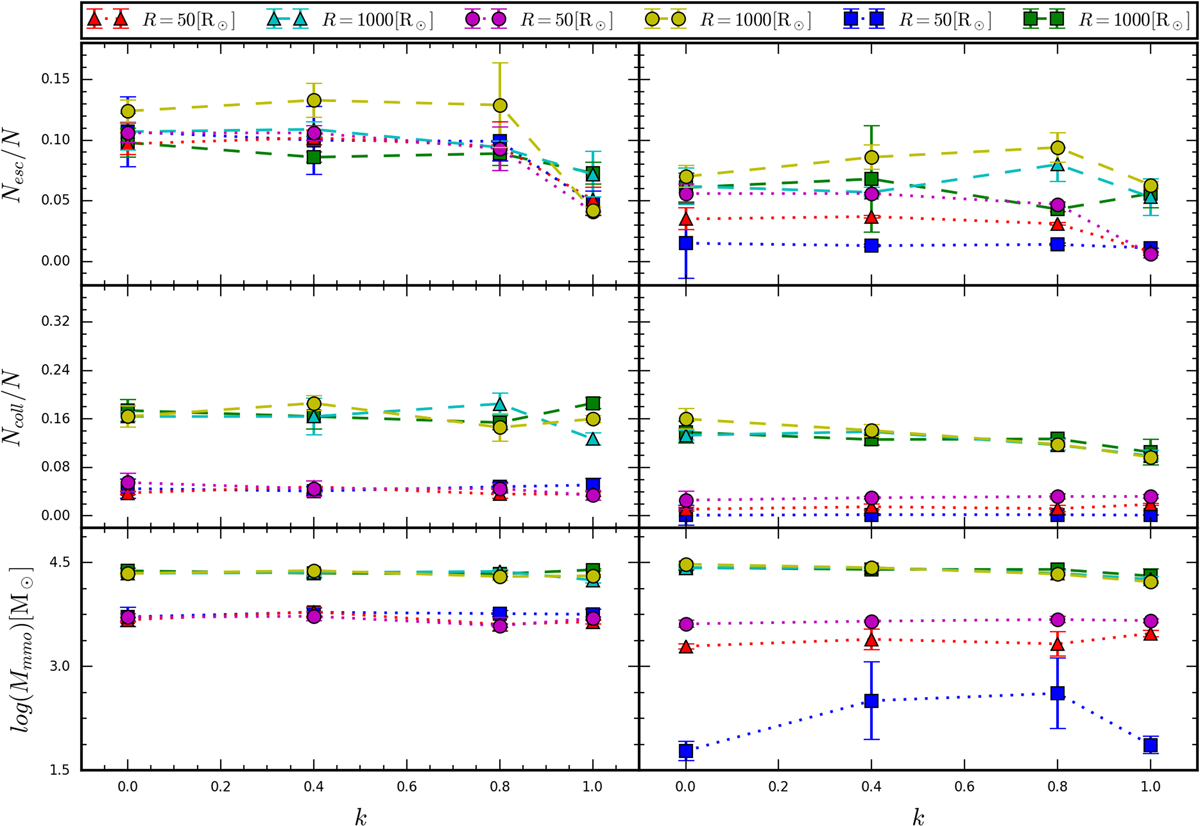Click yellow circle at k=0.8 in top-left panel

[500, 105]
